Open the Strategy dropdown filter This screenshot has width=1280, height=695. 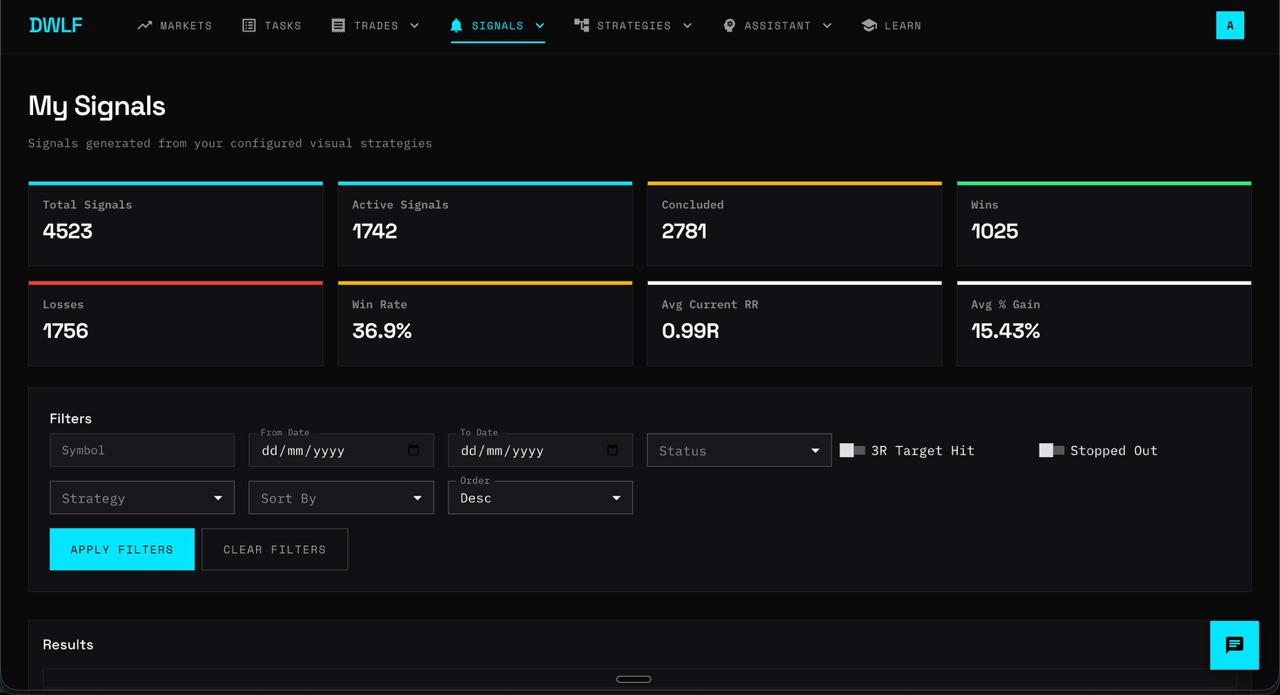pos(142,498)
